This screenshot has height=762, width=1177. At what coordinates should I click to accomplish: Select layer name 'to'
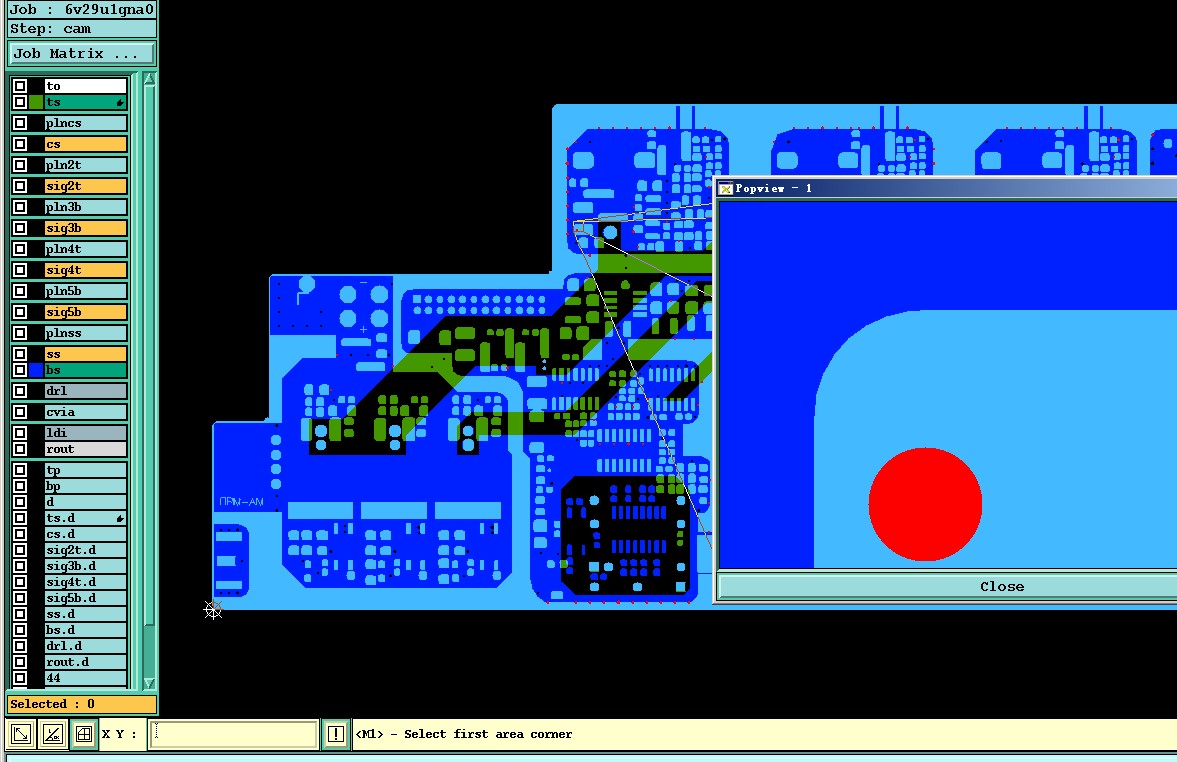coord(86,86)
